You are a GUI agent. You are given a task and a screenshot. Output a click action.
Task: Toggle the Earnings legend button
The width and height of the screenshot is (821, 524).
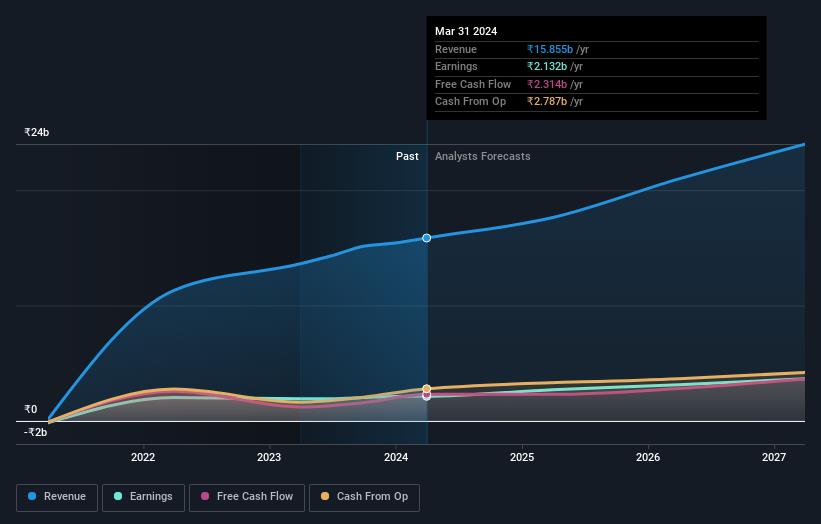click(143, 497)
